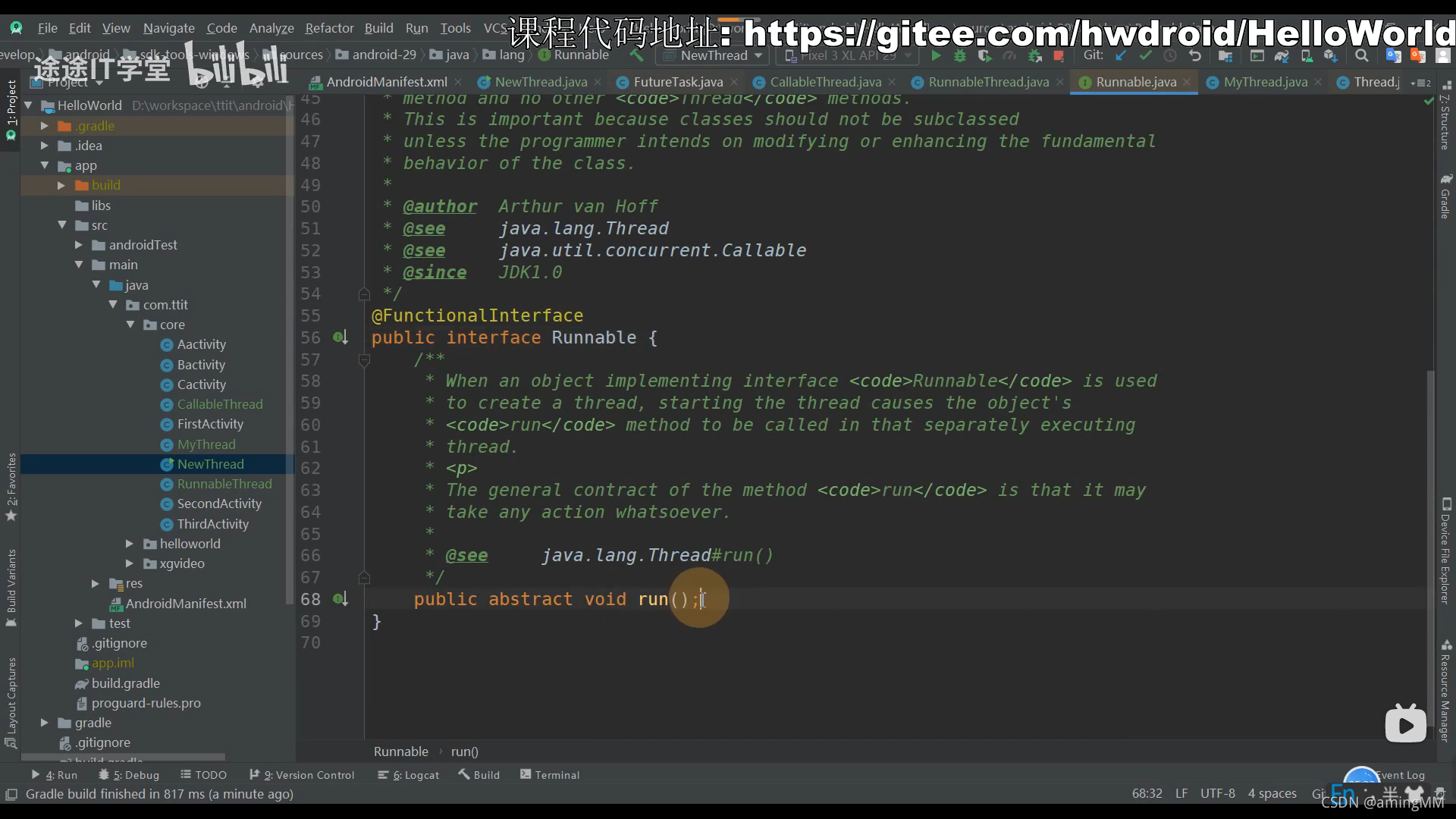This screenshot has width=1456, height=819.
Task: Open the Debug tool window
Action: 129,775
